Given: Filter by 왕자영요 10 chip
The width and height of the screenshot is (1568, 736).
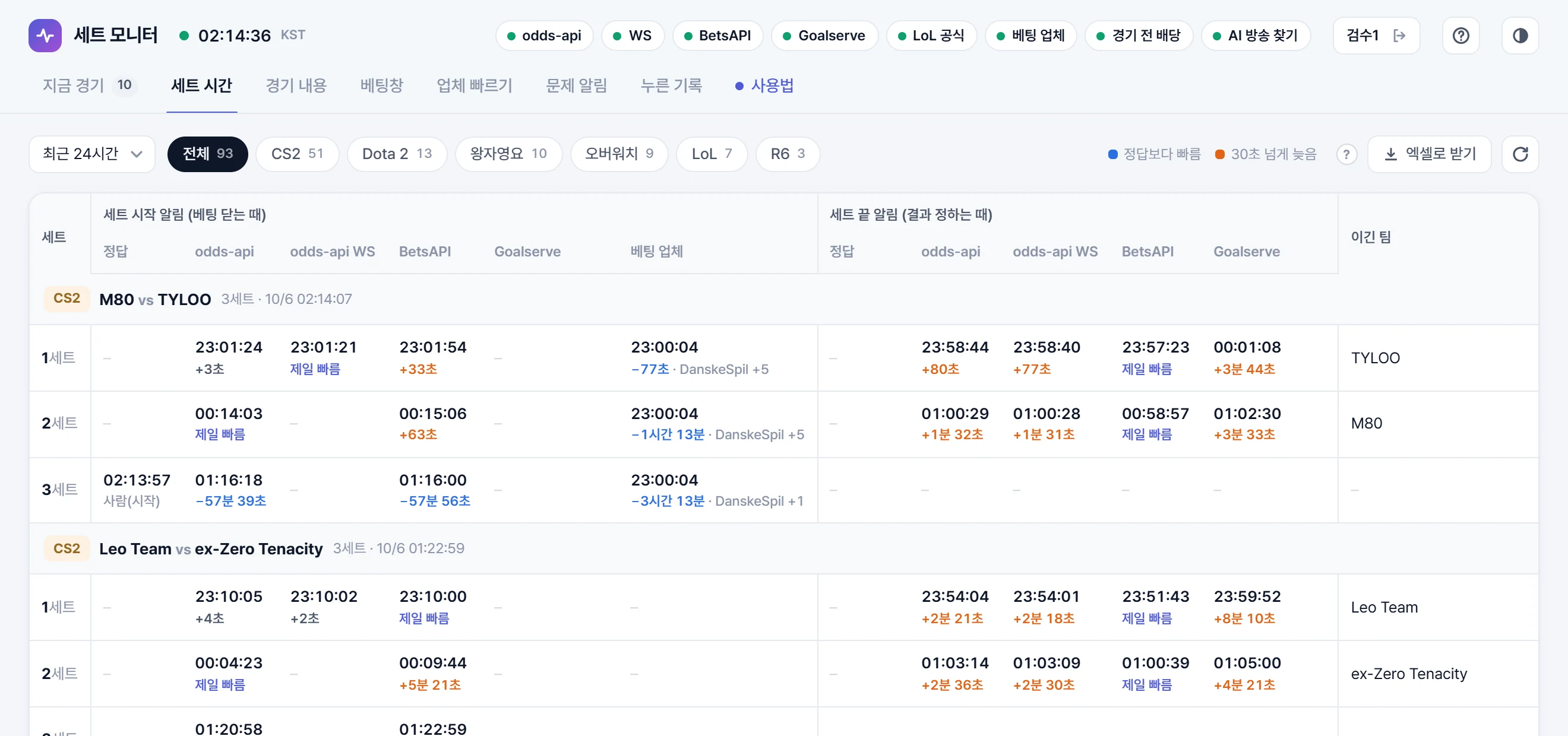Looking at the screenshot, I should tap(508, 154).
